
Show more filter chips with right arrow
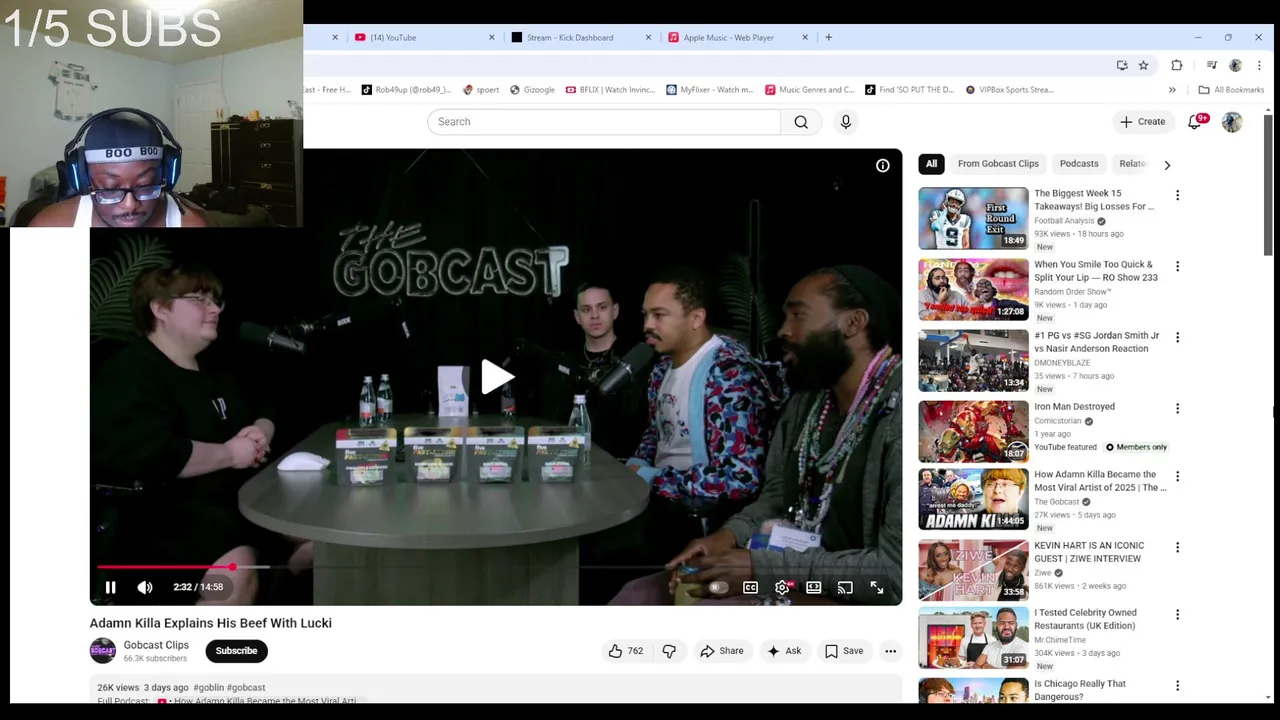tap(1166, 165)
